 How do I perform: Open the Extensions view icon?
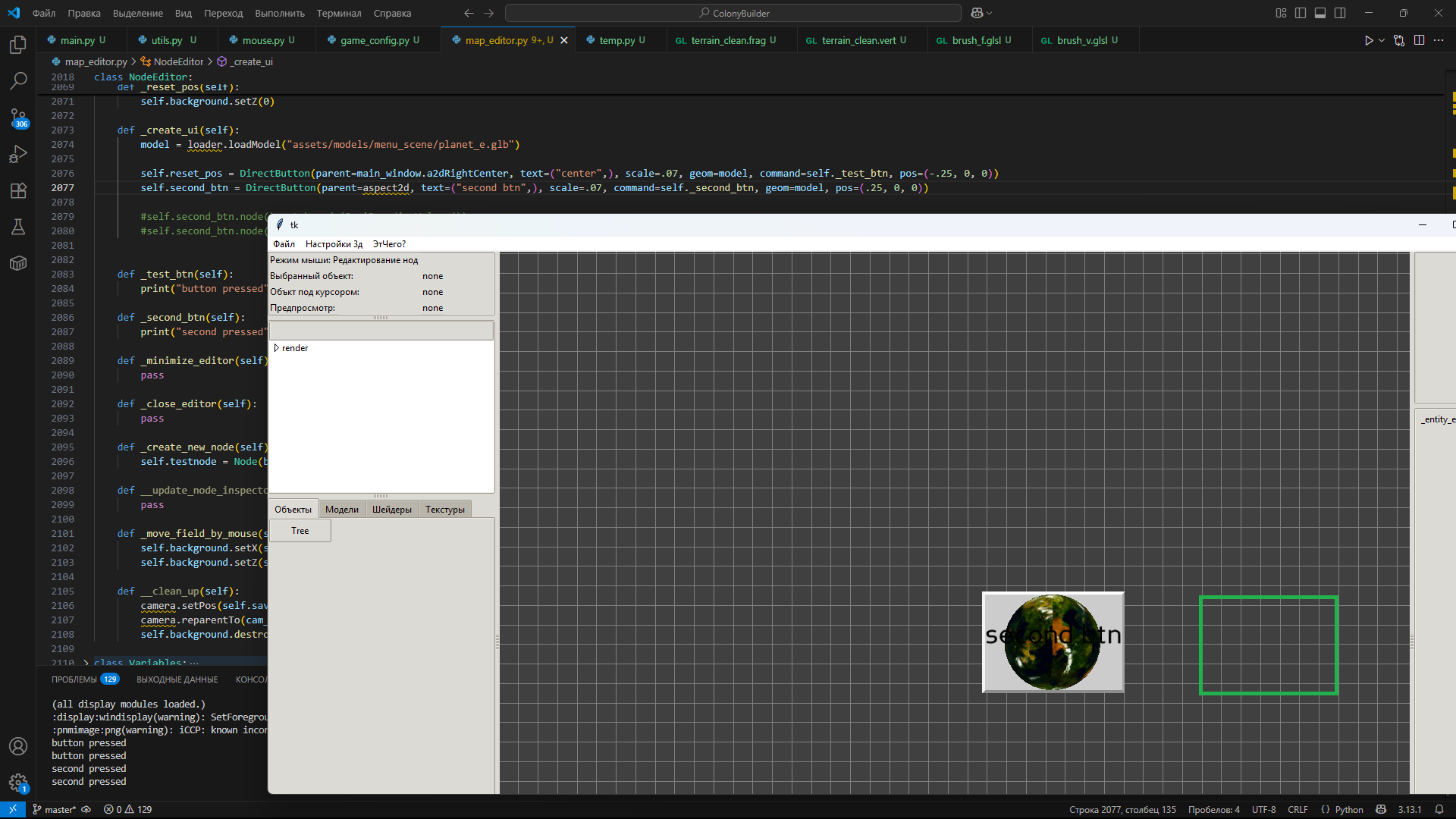click(x=18, y=190)
